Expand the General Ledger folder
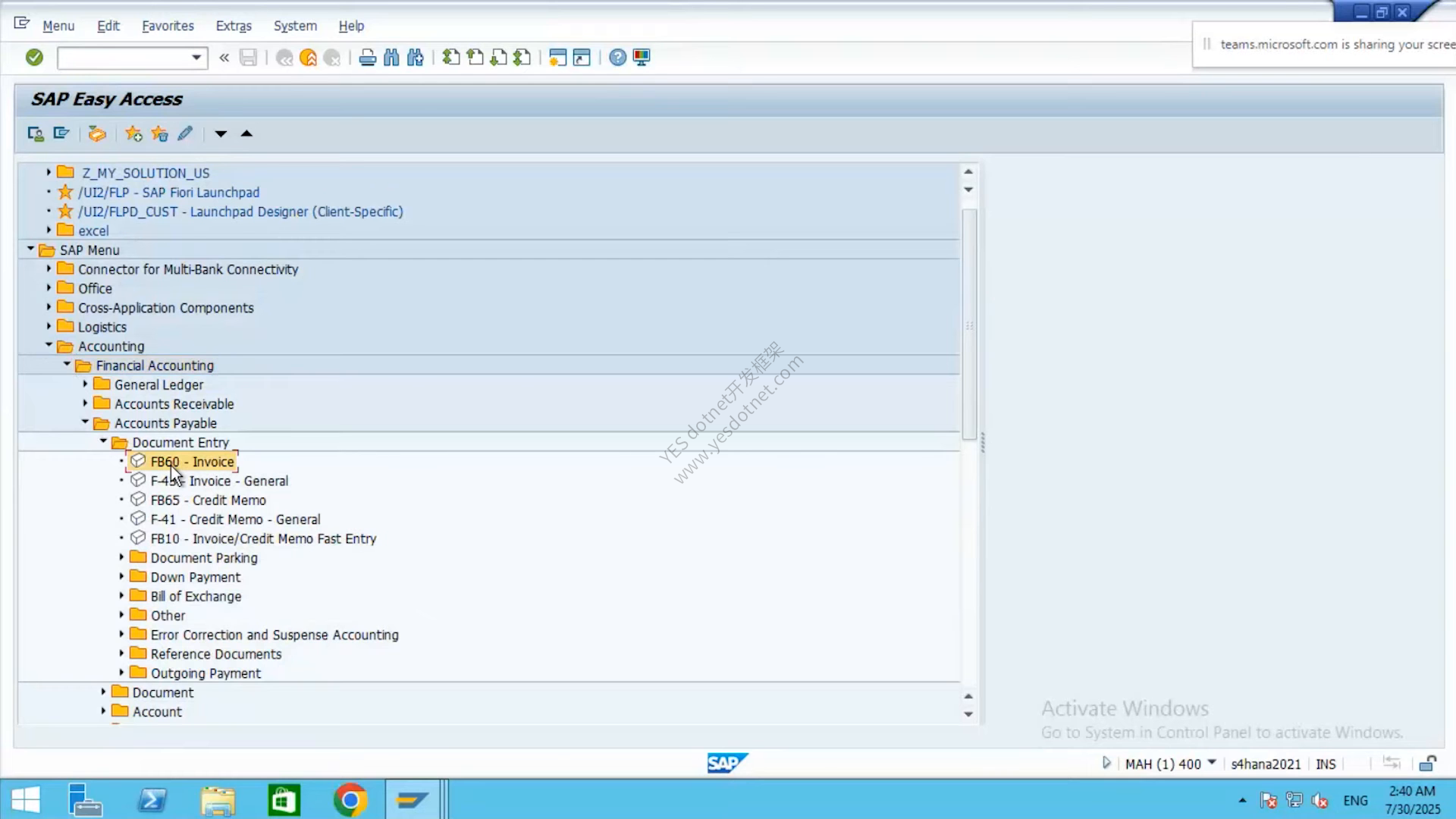 click(85, 384)
